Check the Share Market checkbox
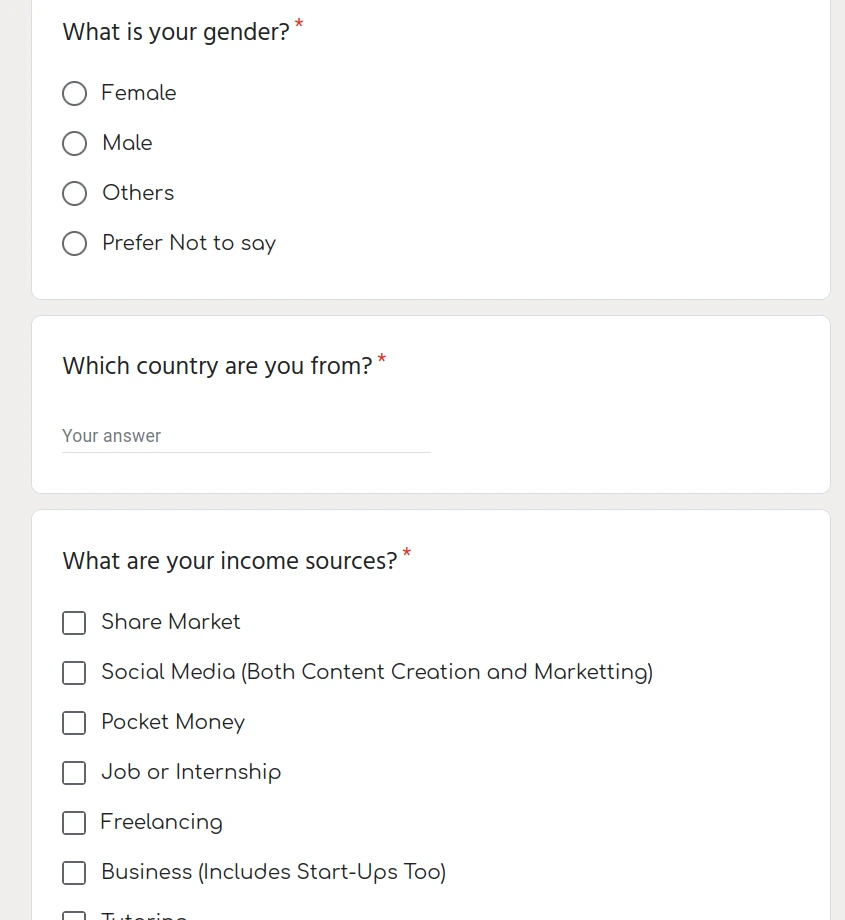845x920 pixels. point(74,623)
